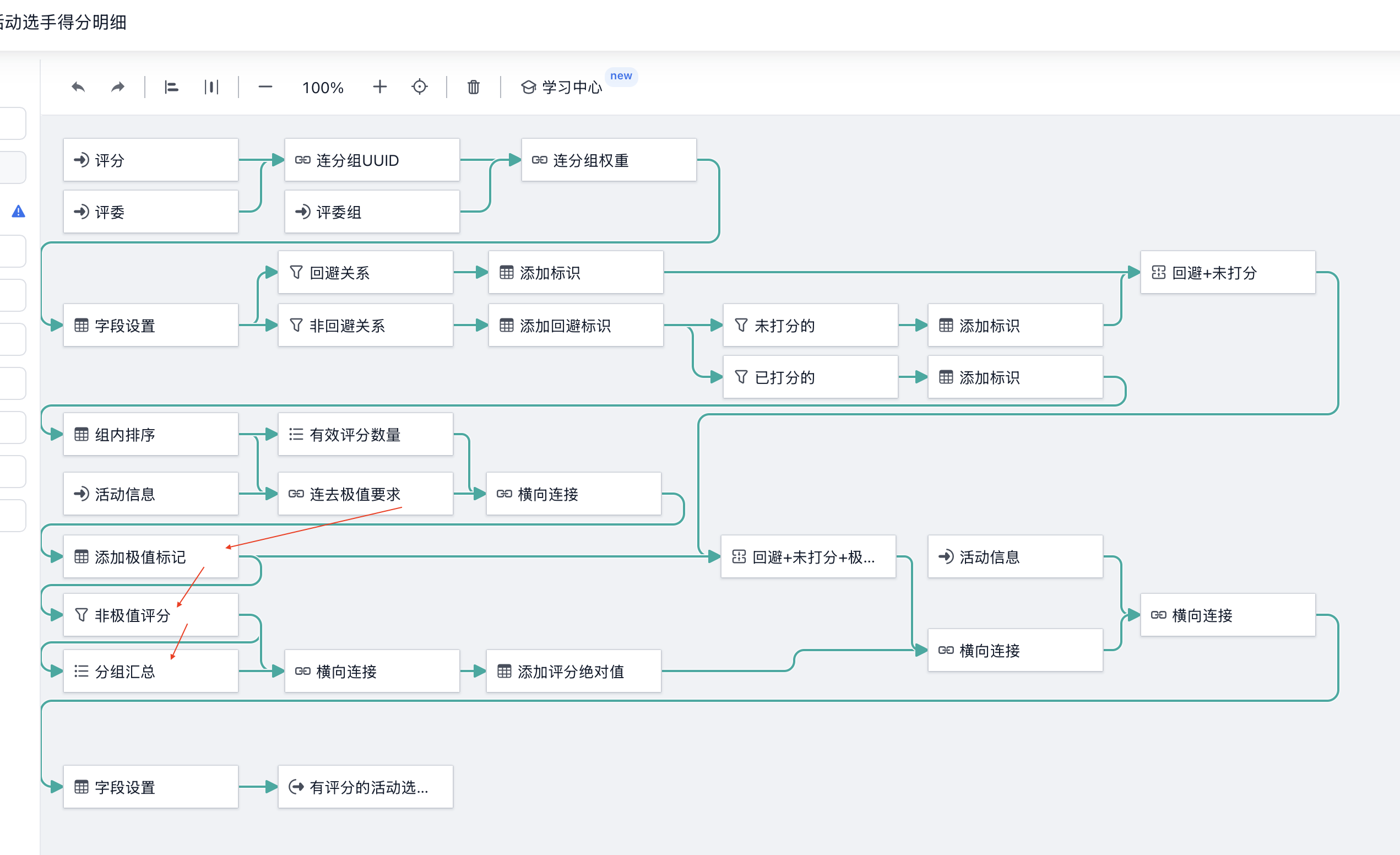Select the 添加极值标记 node
Screen dimensions: 1400x855
pyautogui.click(x=150, y=556)
